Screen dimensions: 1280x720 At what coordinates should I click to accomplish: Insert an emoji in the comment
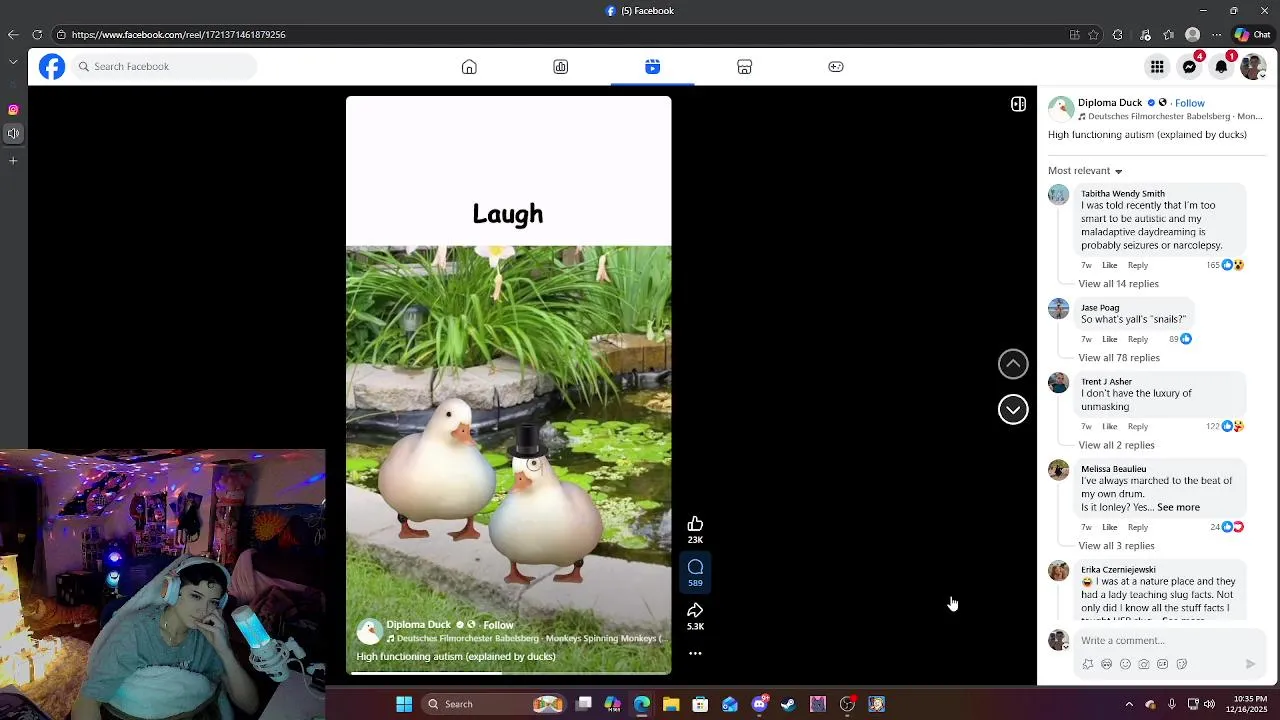pyautogui.click(x=1125, y=664)
